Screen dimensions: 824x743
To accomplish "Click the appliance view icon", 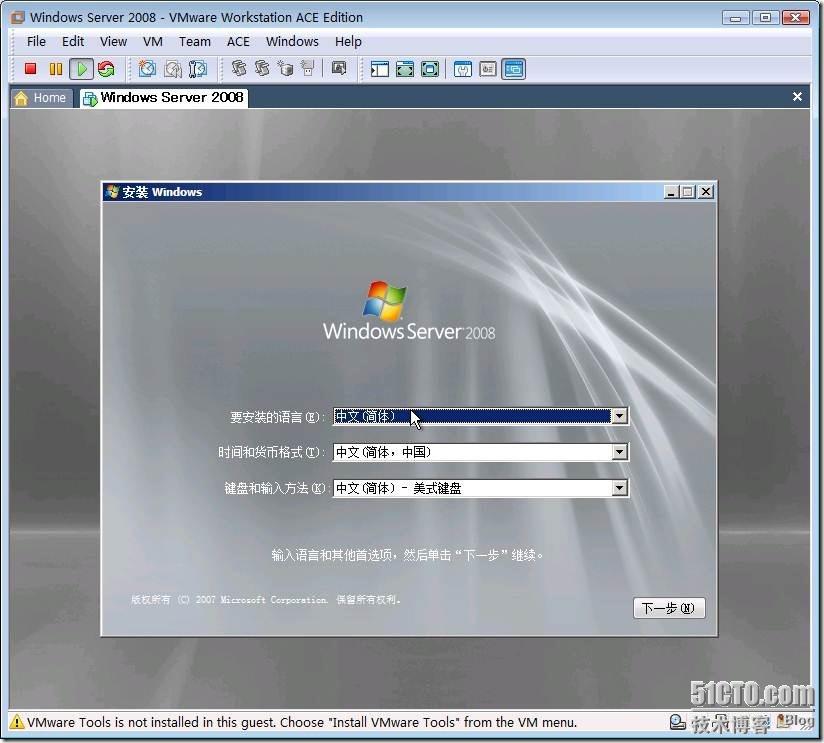I will click(x=488, y=69).
